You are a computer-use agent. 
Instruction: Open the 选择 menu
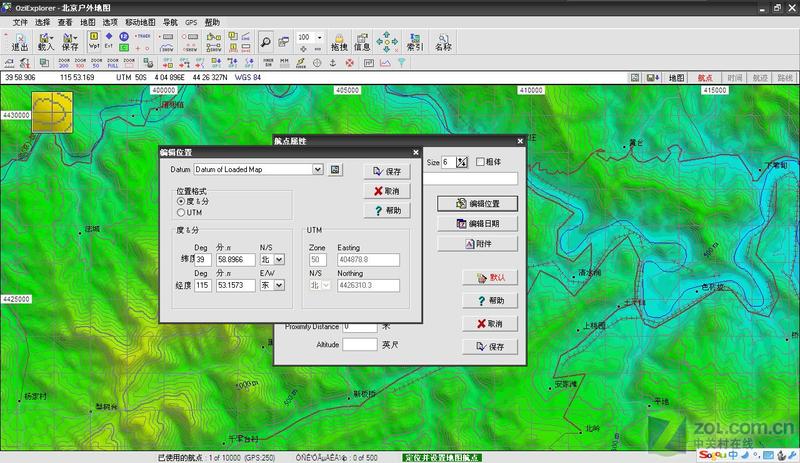(42, 22)
